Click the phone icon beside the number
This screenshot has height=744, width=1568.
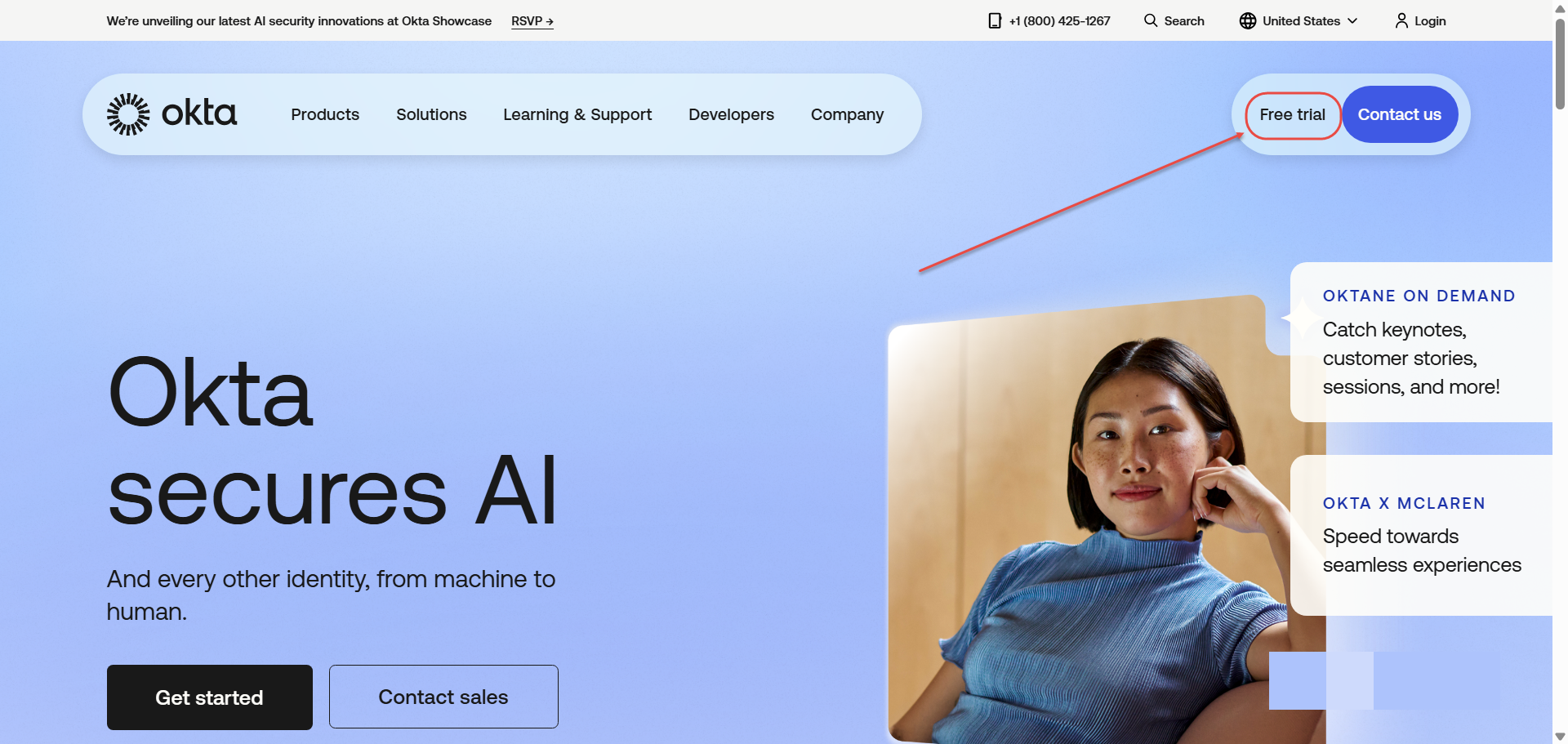tap(995, 21)
